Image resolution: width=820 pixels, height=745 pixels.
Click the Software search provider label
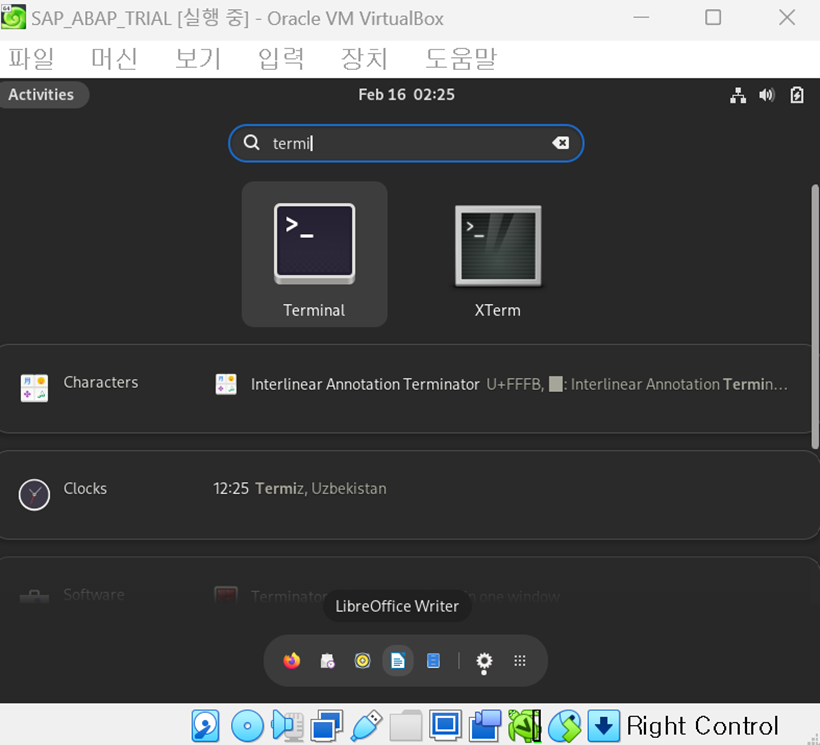click(94, 595)
